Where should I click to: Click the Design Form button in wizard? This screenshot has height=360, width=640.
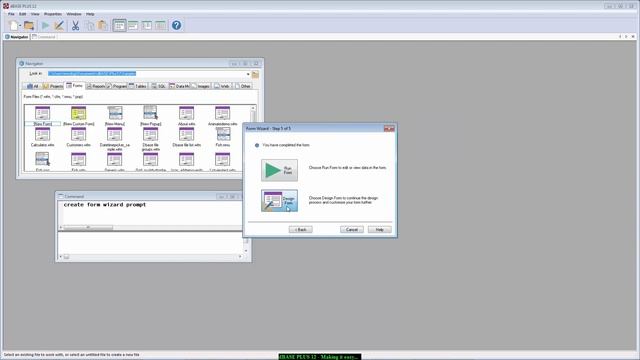click(279, 200)
